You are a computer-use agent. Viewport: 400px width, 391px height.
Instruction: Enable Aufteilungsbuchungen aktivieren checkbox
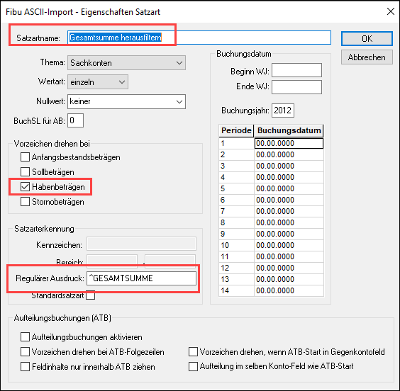tap(25, 337)
